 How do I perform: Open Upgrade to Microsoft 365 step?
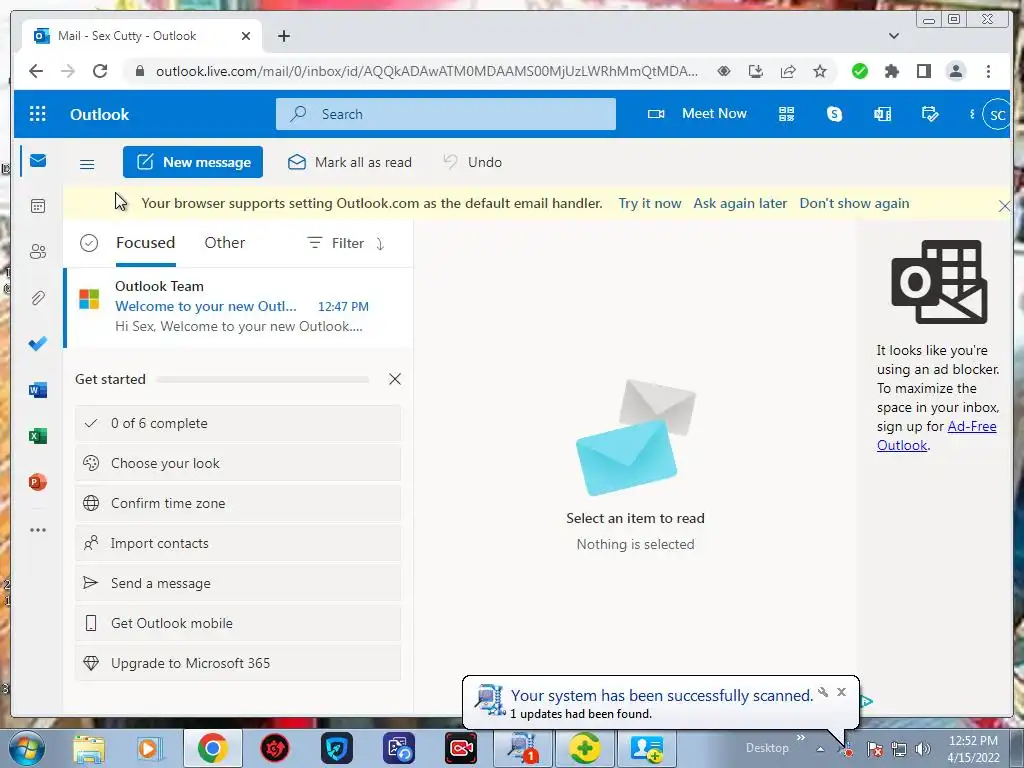click(x=238, y=663)
